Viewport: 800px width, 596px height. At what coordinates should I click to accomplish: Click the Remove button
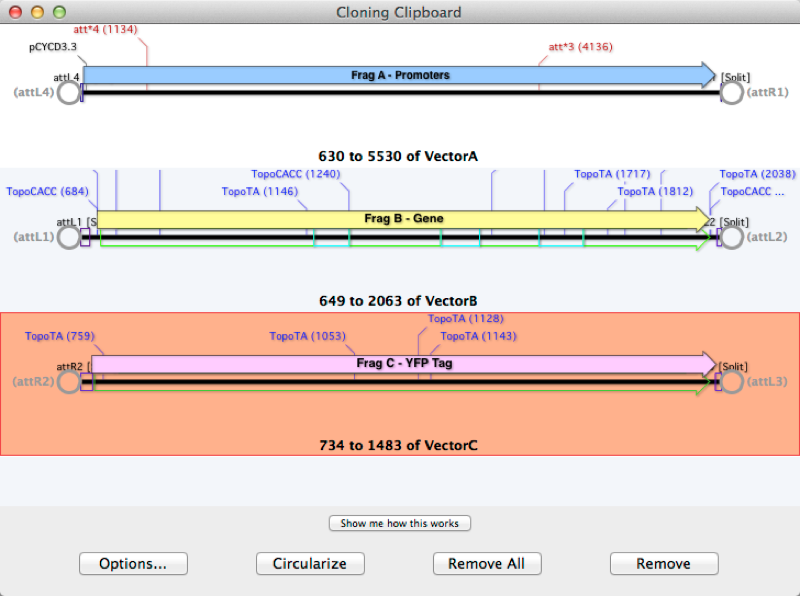[x=664, y=563]
